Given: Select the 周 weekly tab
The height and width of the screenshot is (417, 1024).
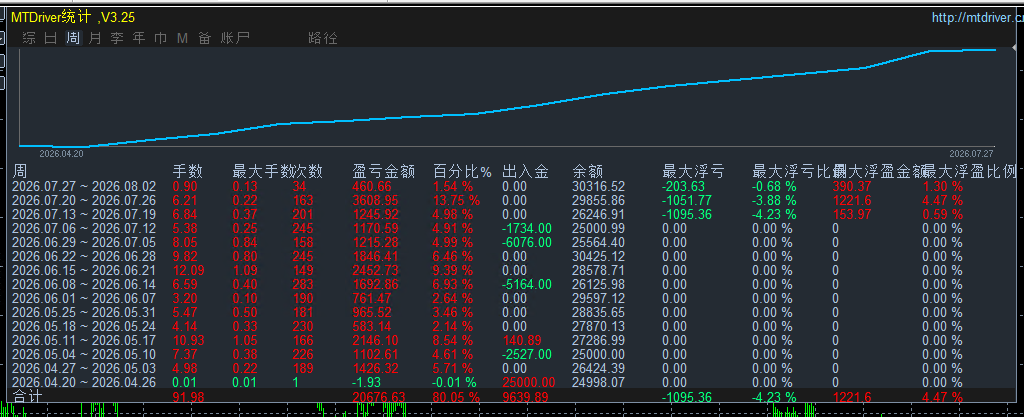Looking at the screenshot, I should tap(73, 38).
